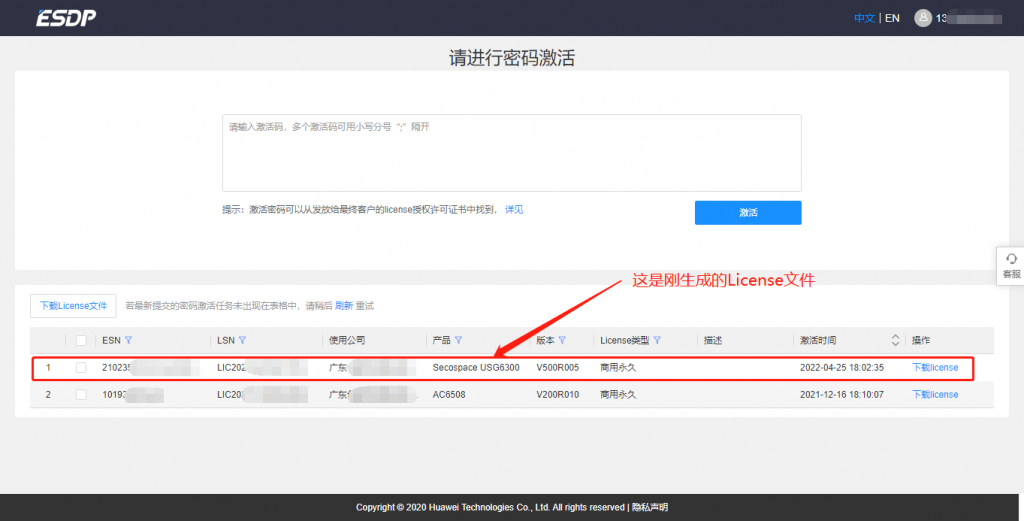
Task: Click the 操作 column header
Action: pyautogui.click(x=921, y=340)
